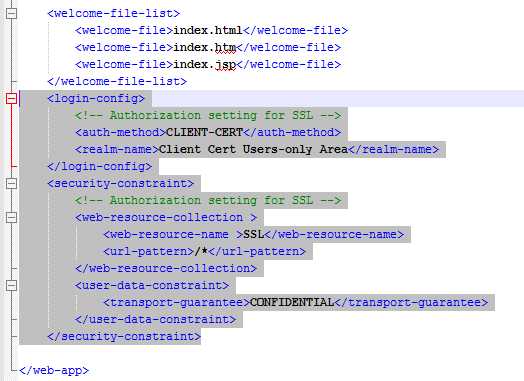Click the CONFIDENTIAL transport-guarantee value
Viewport: 524px width, 381px height.
292,302
